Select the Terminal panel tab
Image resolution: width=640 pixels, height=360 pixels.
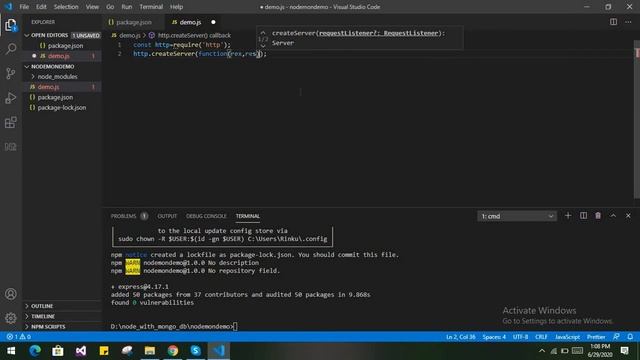point(247,216)
